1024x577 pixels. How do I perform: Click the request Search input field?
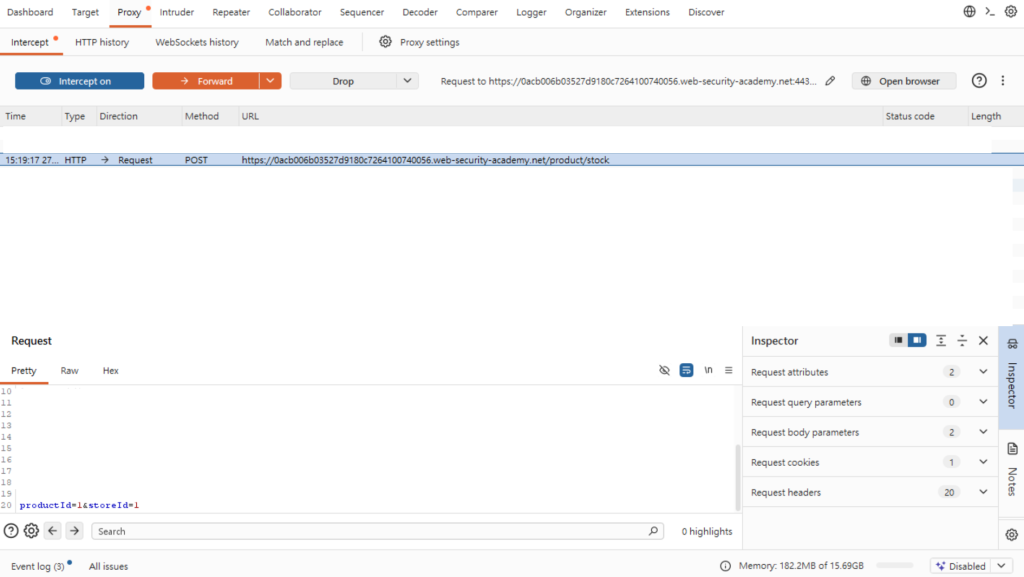pyautogui.click(x=369, y=531)
